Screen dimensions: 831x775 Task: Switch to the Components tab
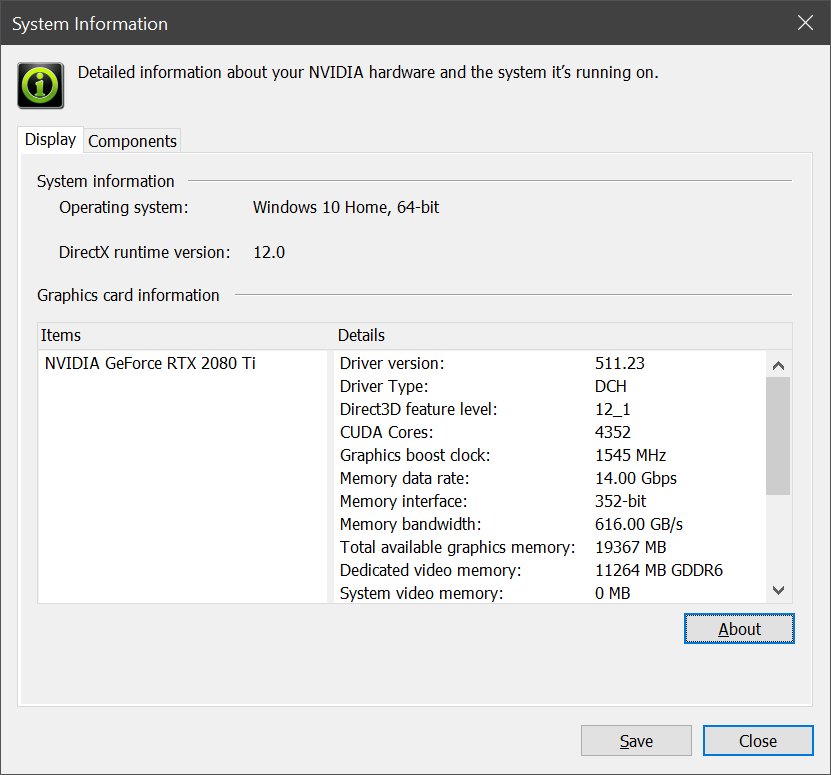132,140
